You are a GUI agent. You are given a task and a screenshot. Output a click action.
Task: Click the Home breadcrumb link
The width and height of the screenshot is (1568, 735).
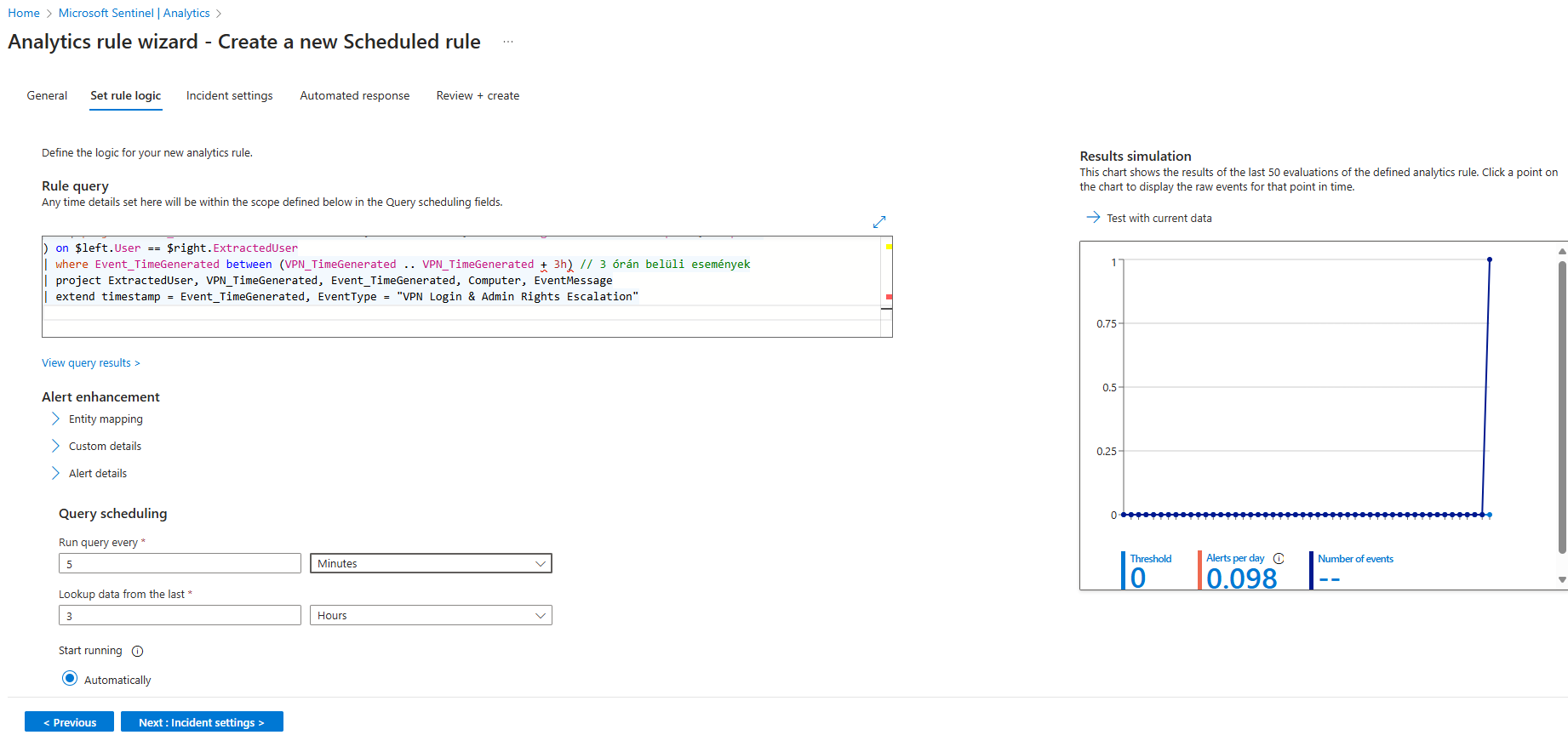24,13
